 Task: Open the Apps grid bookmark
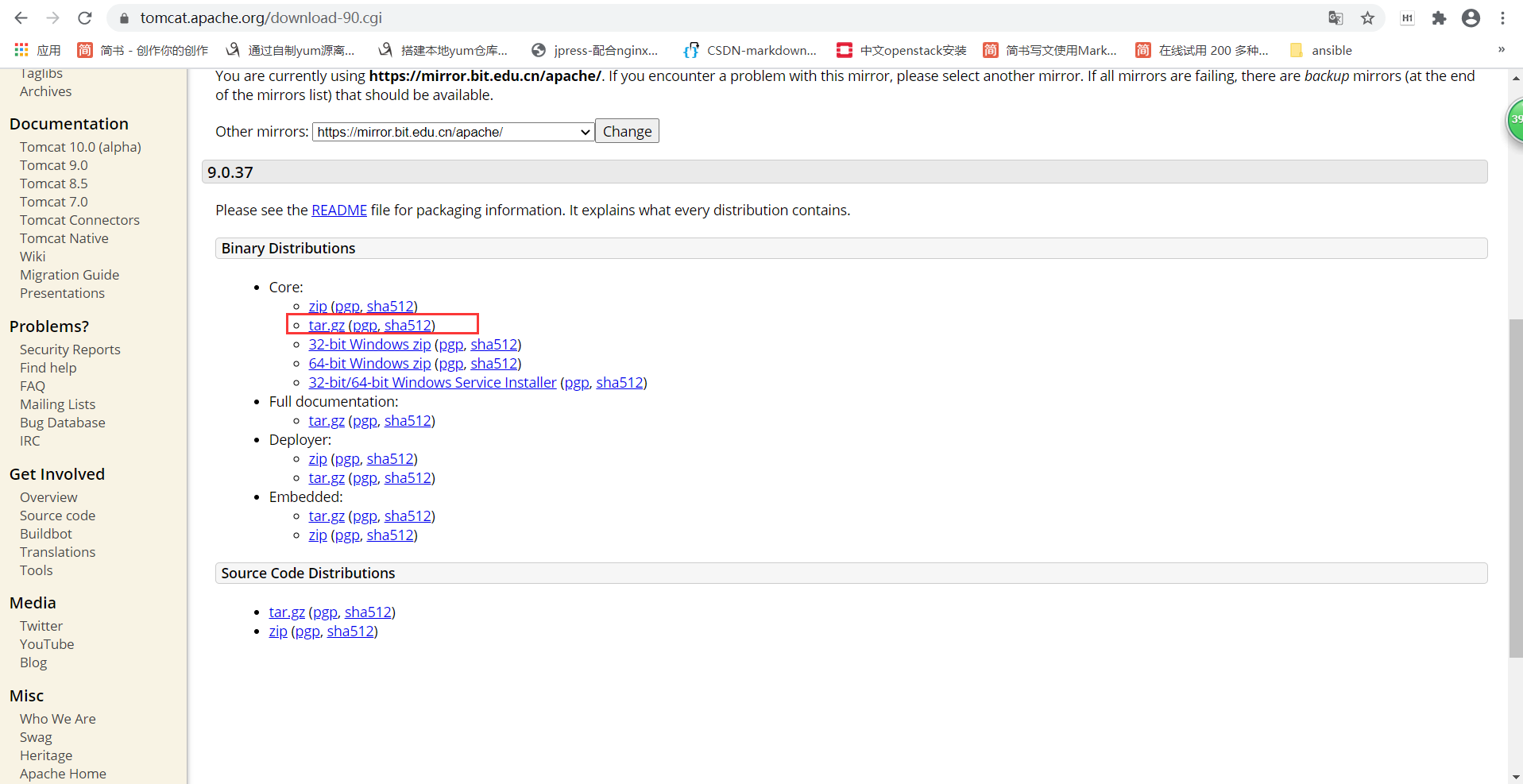37,50
